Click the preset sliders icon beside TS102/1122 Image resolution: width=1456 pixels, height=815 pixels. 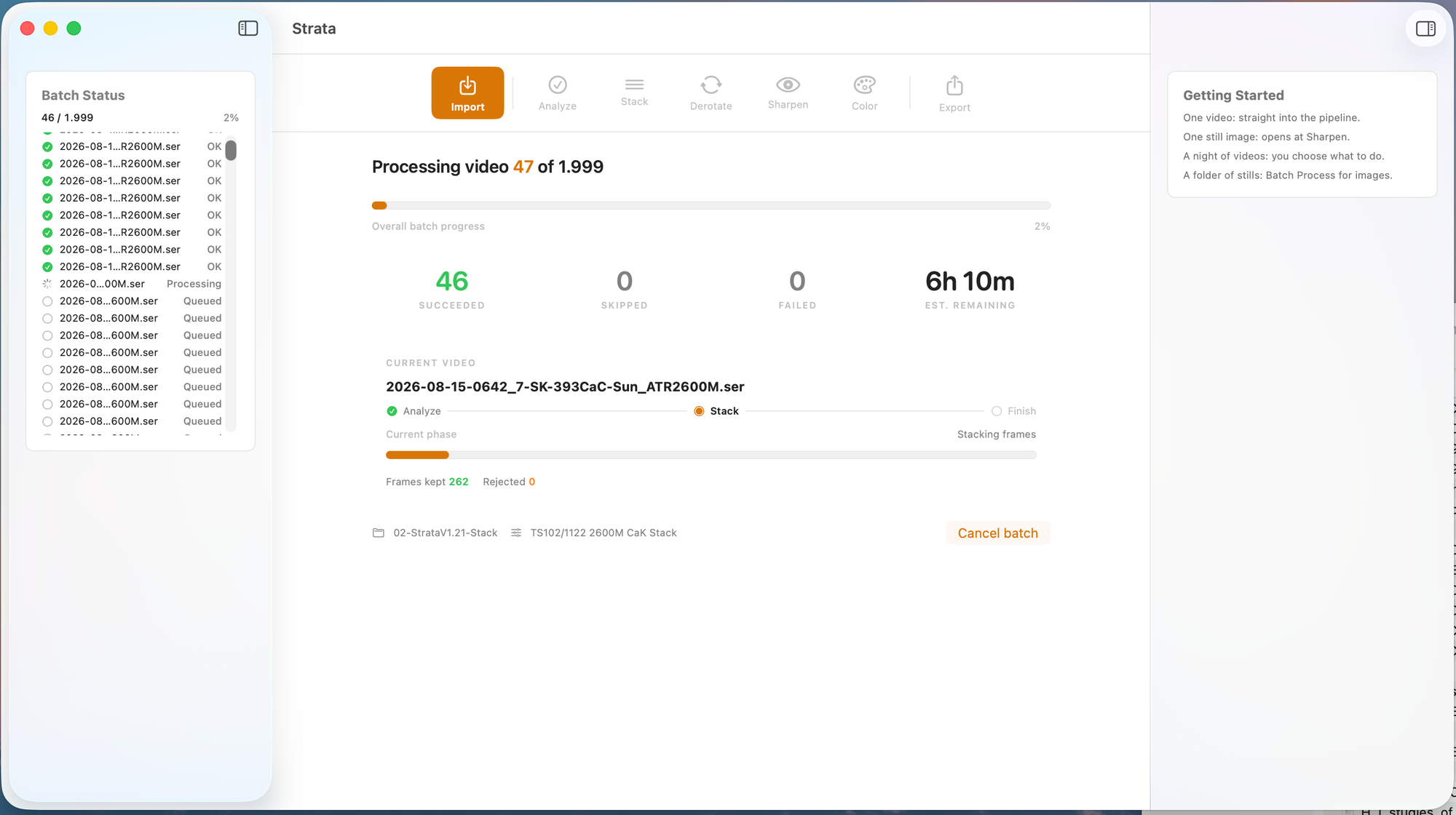[516, 533]
